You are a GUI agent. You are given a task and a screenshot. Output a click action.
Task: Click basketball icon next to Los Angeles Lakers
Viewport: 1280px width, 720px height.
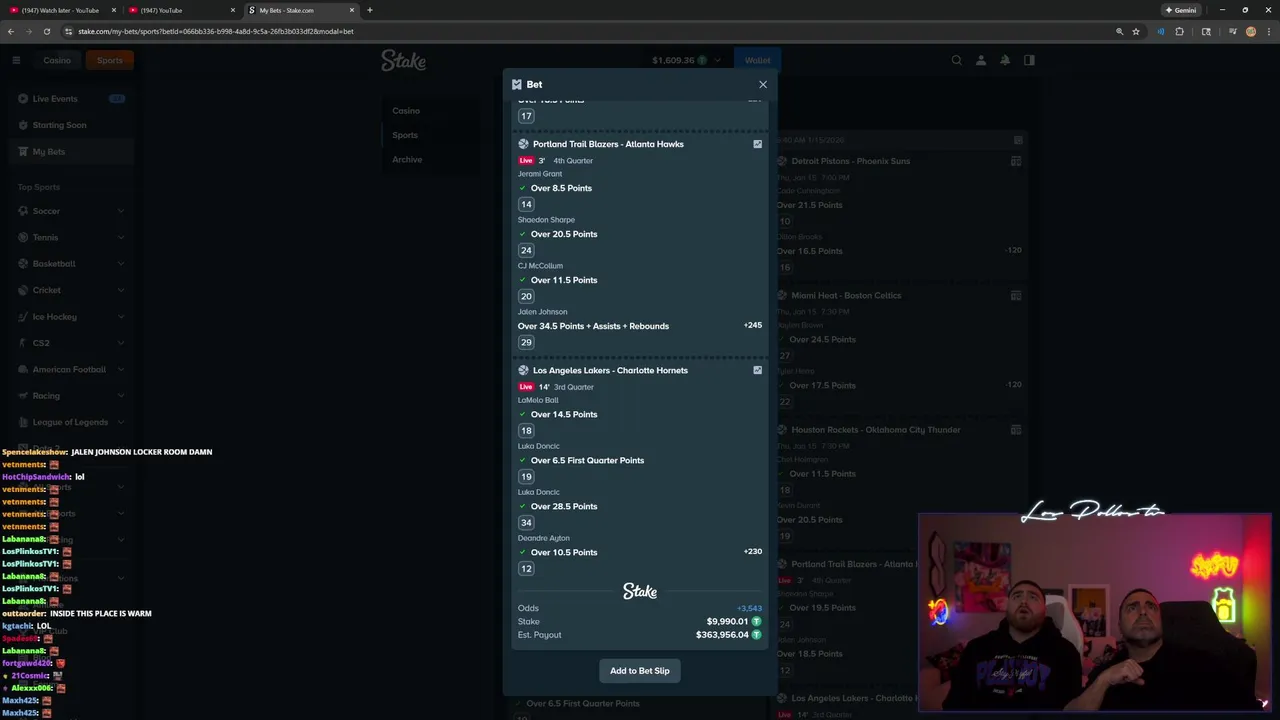click(x=523, y=370)
